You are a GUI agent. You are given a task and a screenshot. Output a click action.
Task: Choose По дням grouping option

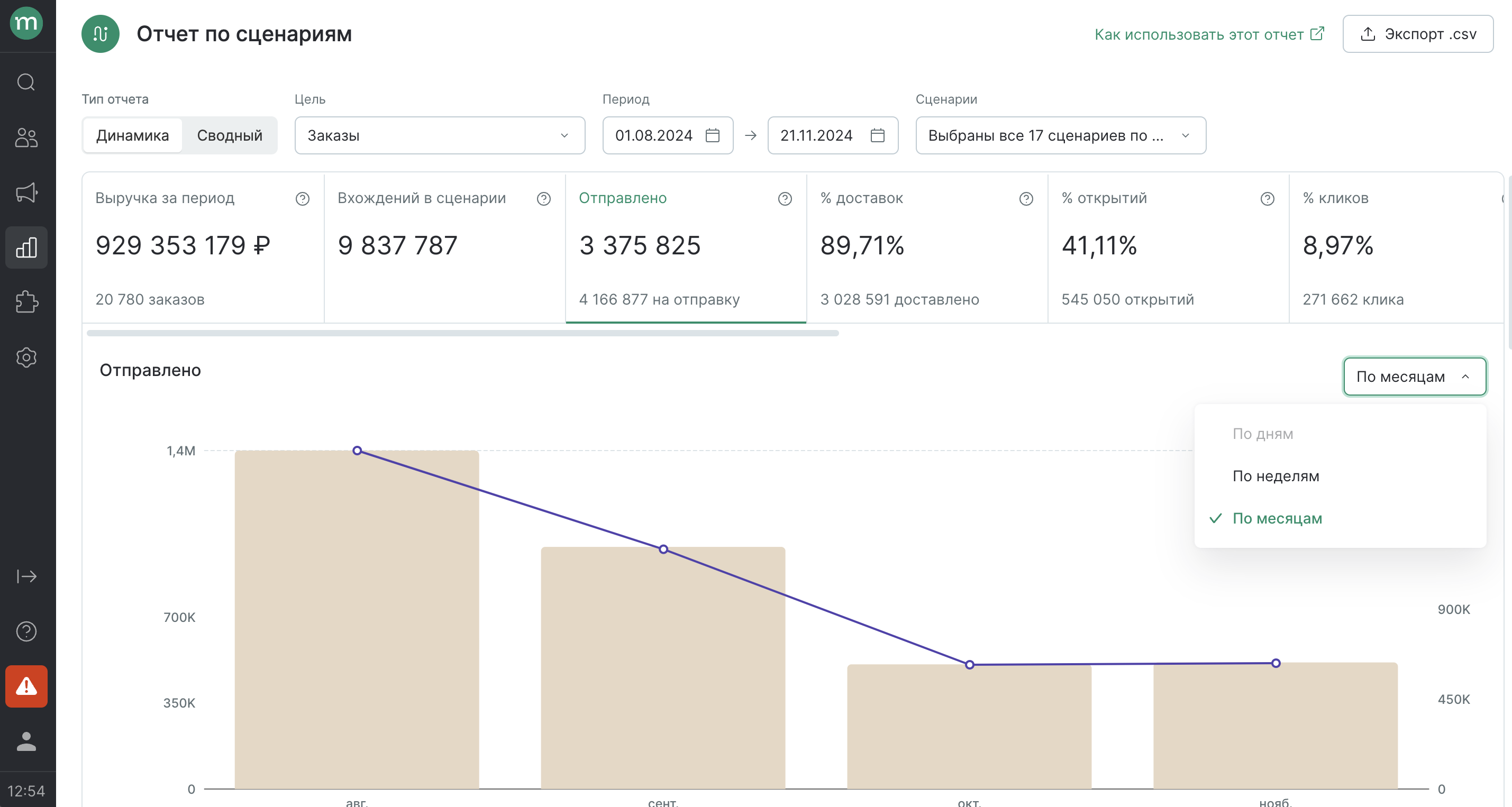pos(1341,434)
